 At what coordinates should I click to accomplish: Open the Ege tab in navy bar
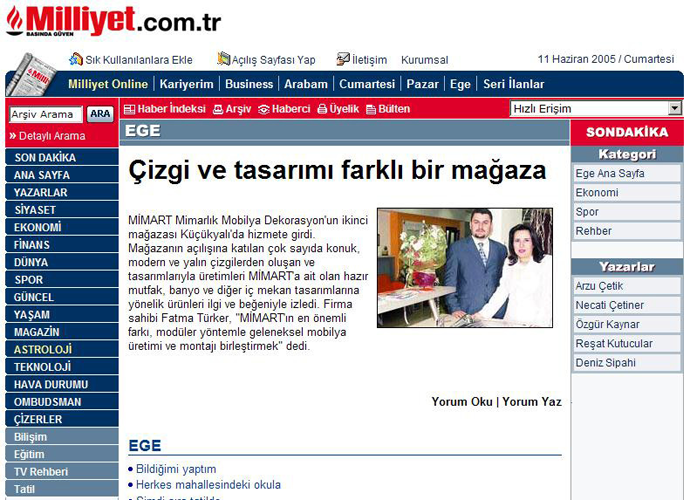(x=460, y=84)
